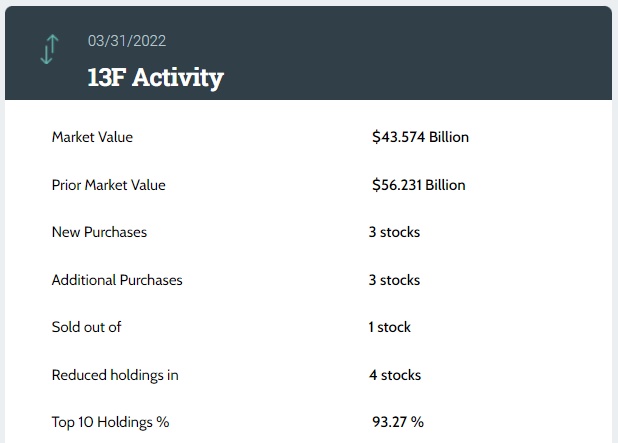Click the $43.574 Billion value
The image size is (618, 443).
tap(420, 137)
